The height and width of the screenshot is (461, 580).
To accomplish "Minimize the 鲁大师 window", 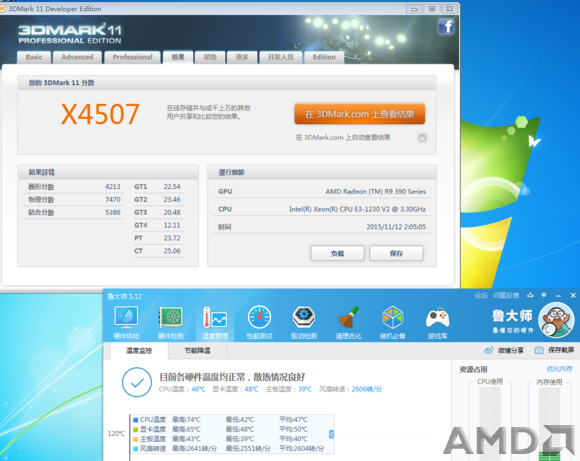I will (558, 296).
